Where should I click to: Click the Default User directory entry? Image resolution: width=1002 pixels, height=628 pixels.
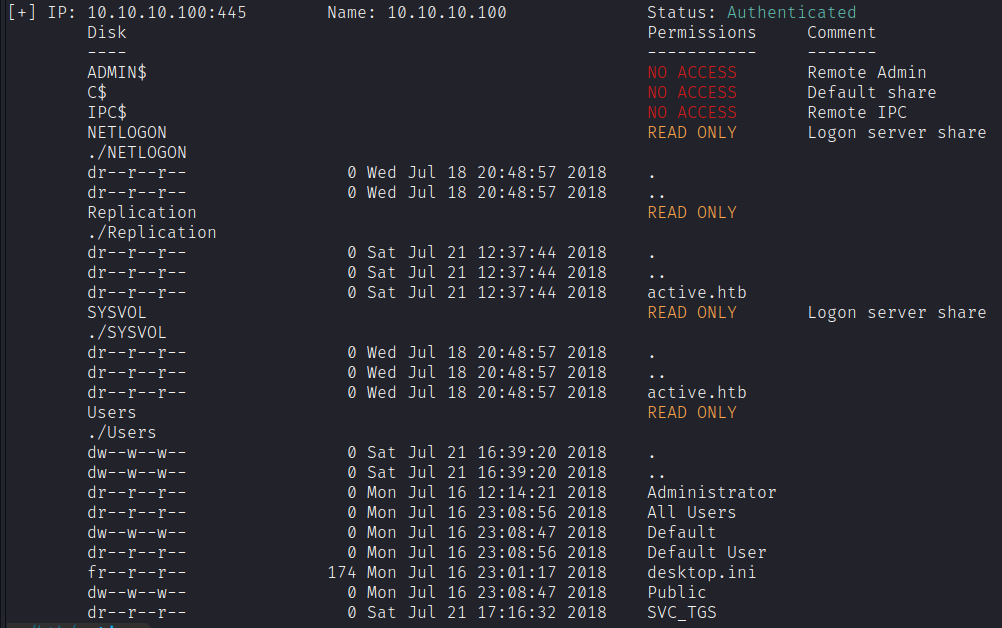[x=707, y=553]
